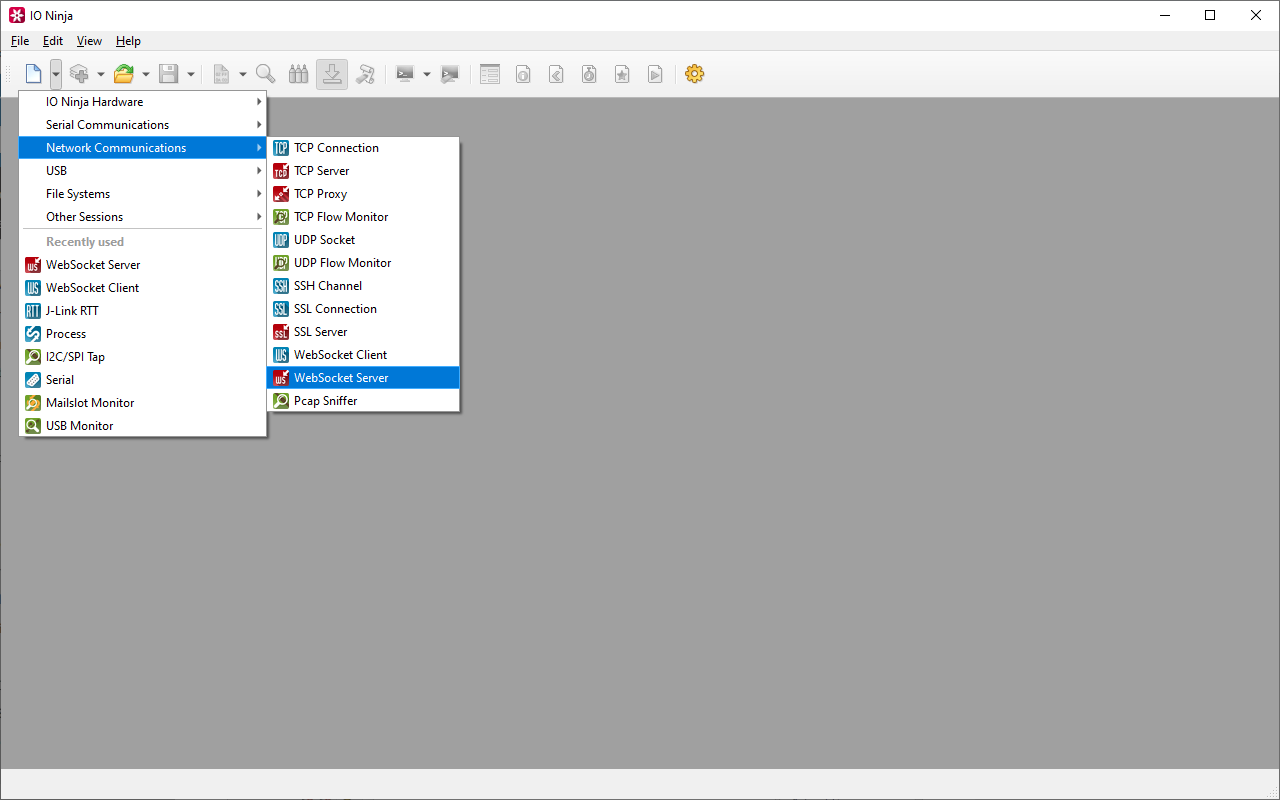Click the binoculars-style search icon
The image size is (1280, 800).
[x=298, y=74]
